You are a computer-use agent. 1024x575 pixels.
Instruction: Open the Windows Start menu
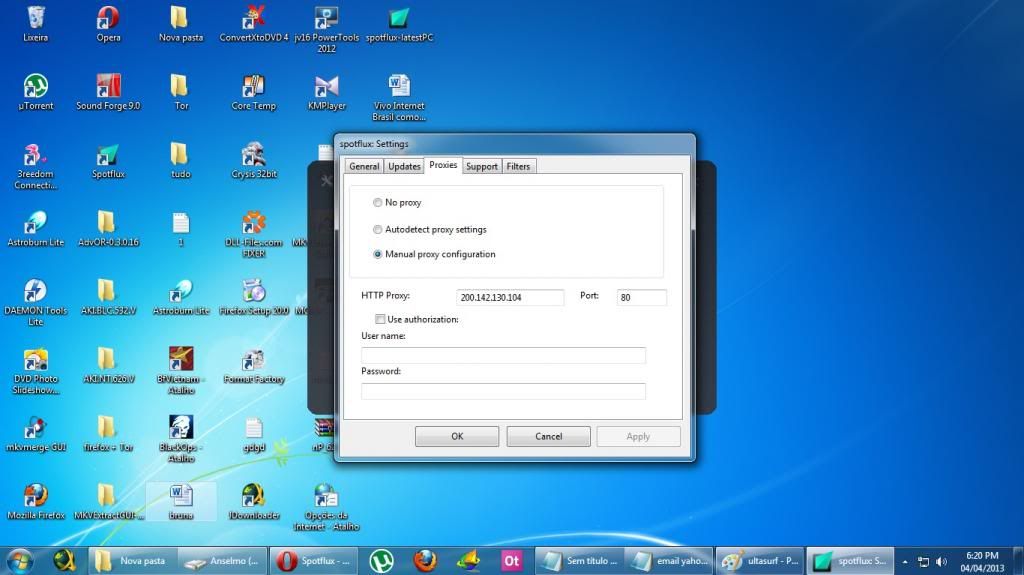pos(20,561)
